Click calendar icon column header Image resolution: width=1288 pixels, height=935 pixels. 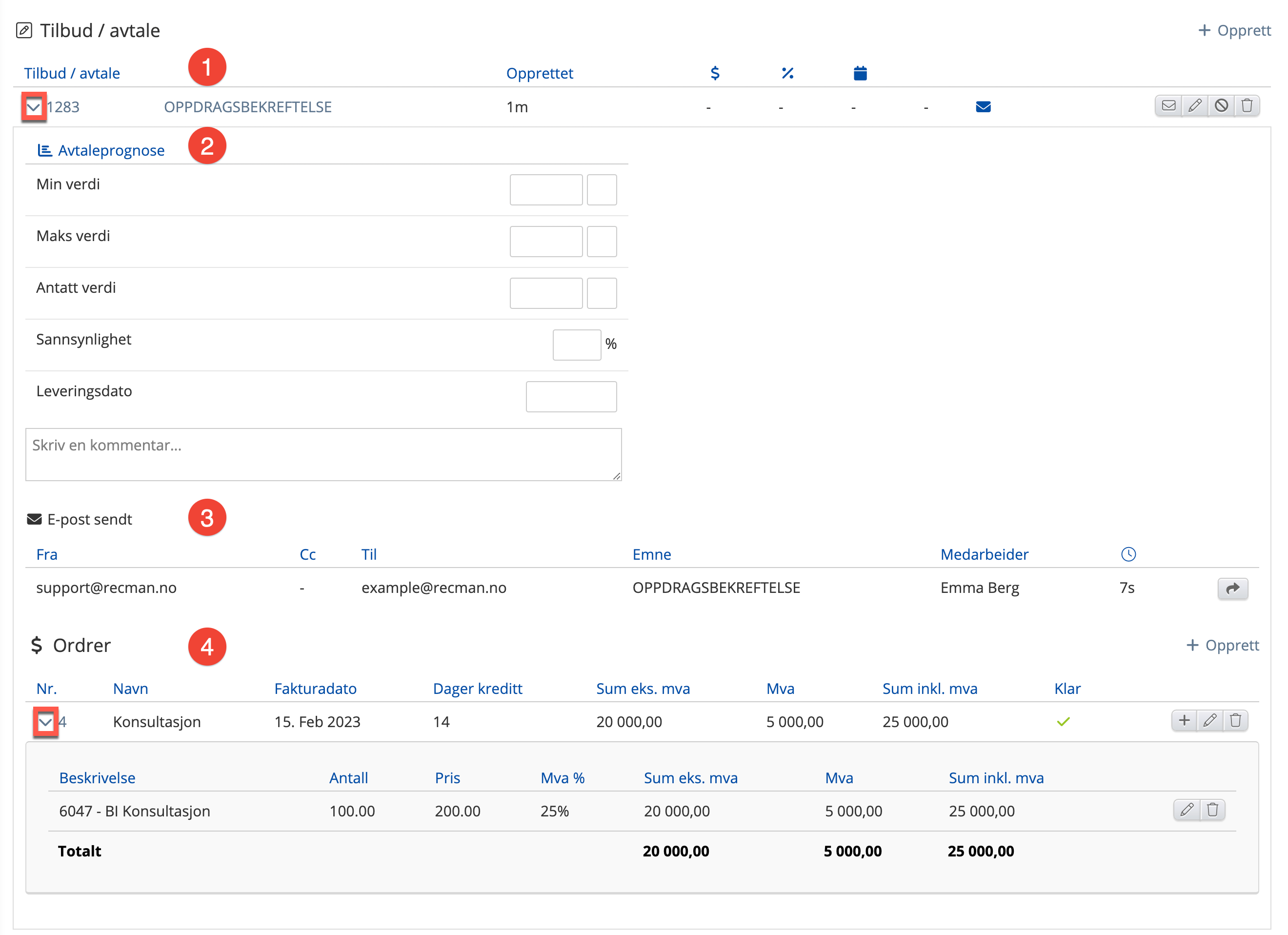[x=860, y=73]
